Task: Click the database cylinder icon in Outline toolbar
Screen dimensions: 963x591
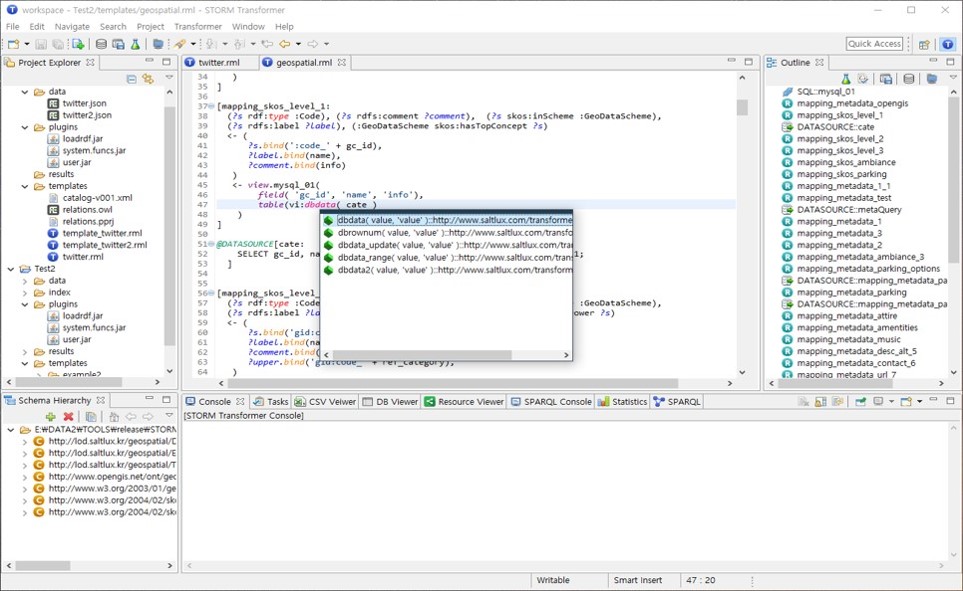Action: [x=908, y=79]
